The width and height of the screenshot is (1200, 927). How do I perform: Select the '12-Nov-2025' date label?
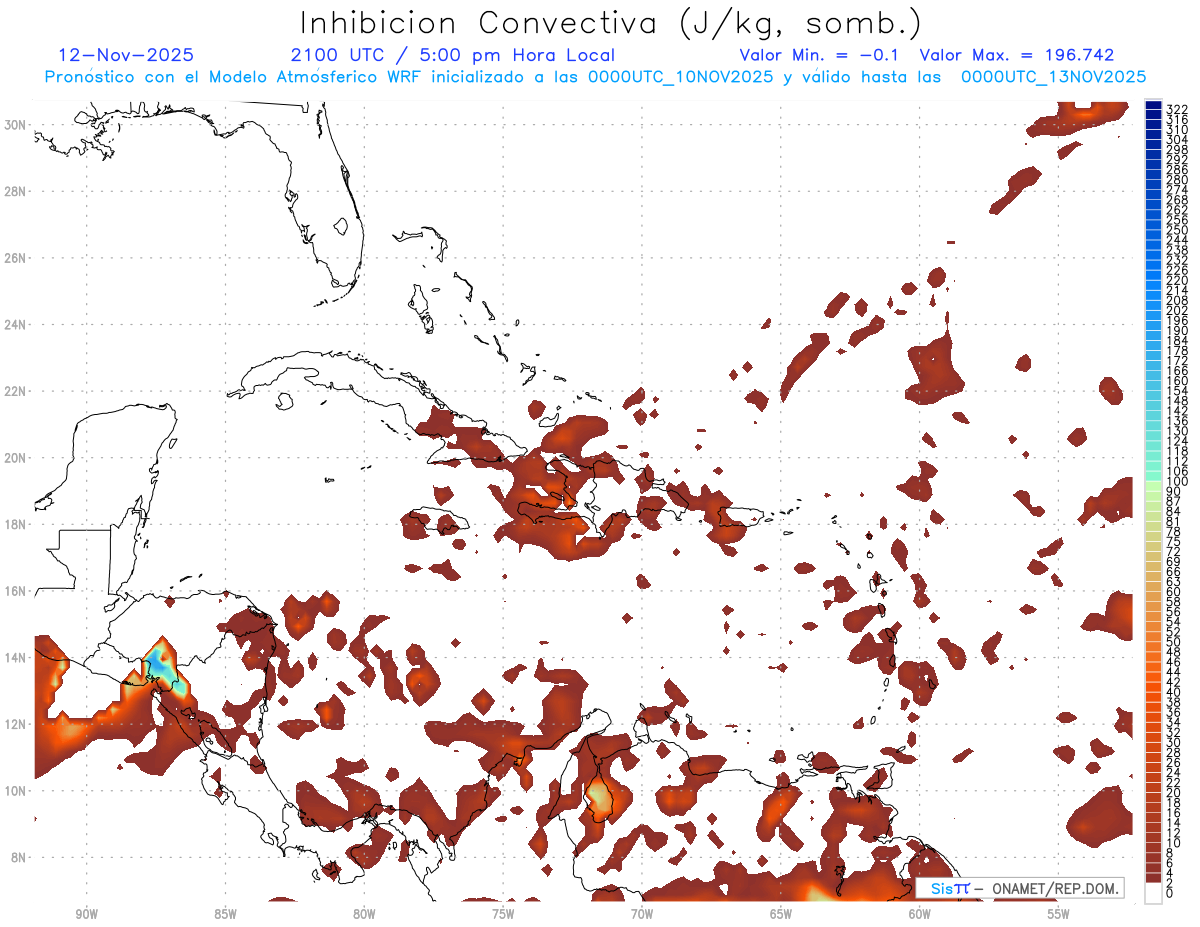tap(126, 55)
